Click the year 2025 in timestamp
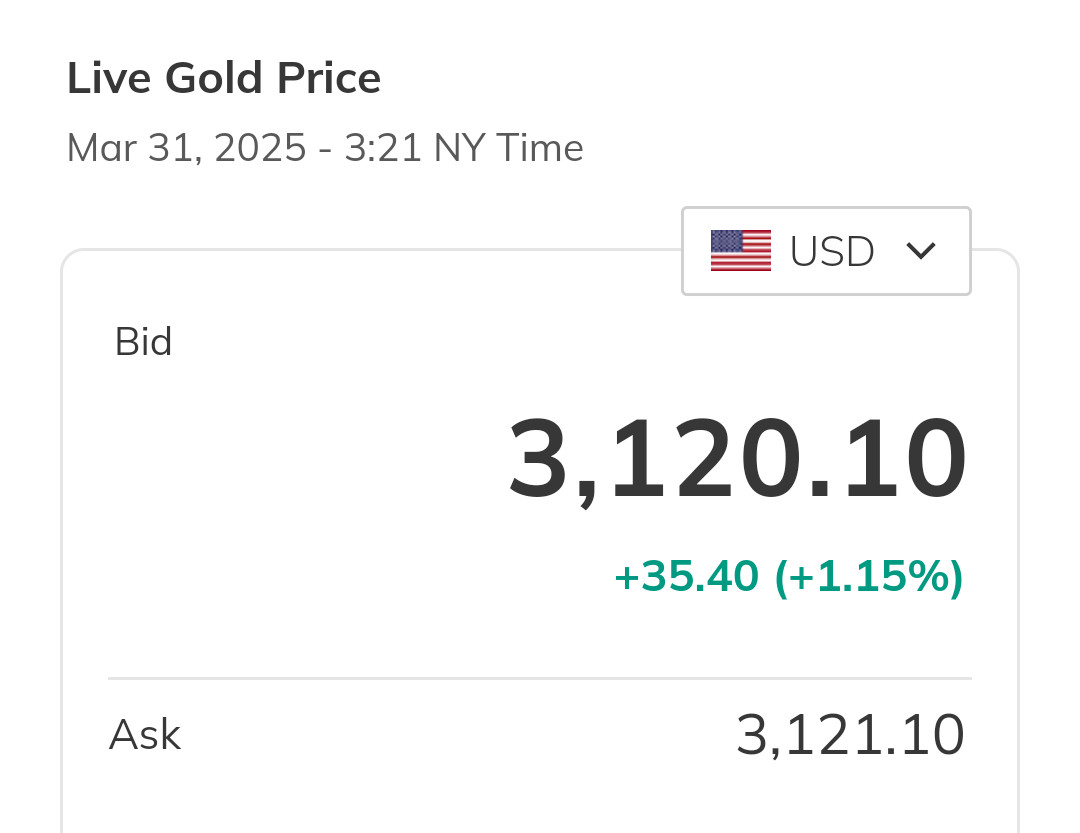 [260, 148]
